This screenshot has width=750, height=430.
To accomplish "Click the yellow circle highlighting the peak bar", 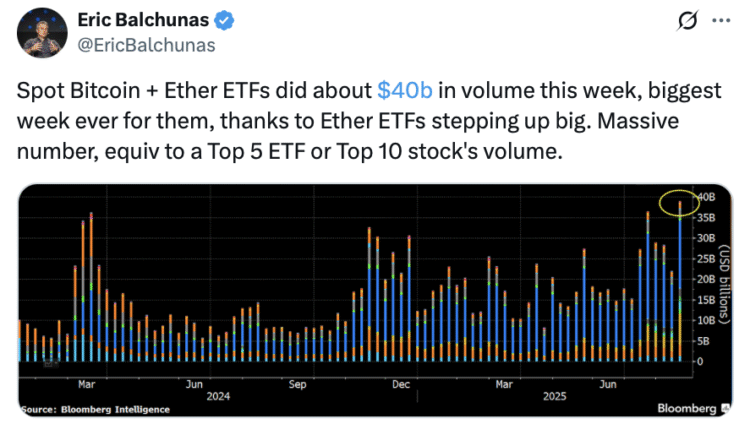I will pos(680,201).
